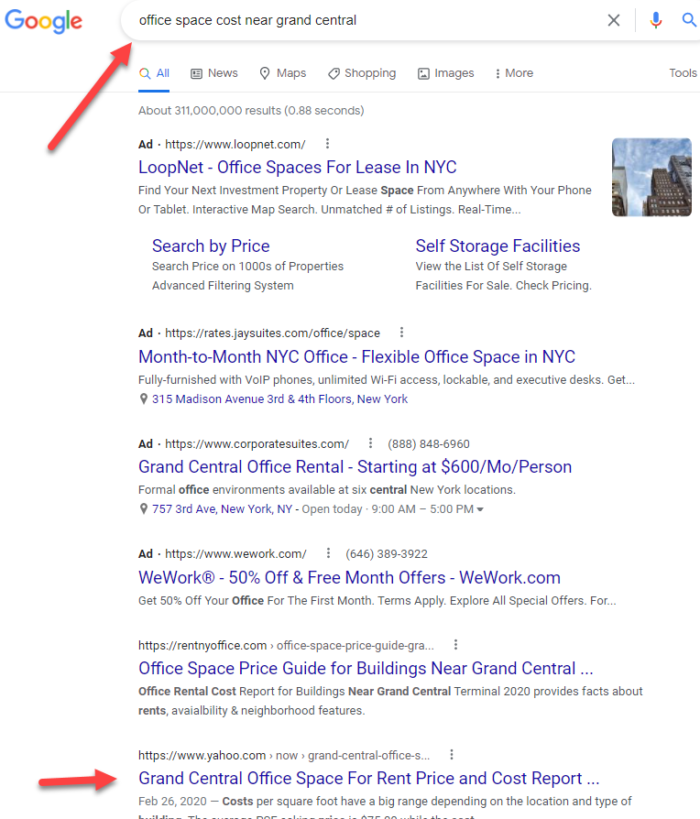
Task: Open Month-to-Month NYC Office result
Action: (x=357, y=357)
